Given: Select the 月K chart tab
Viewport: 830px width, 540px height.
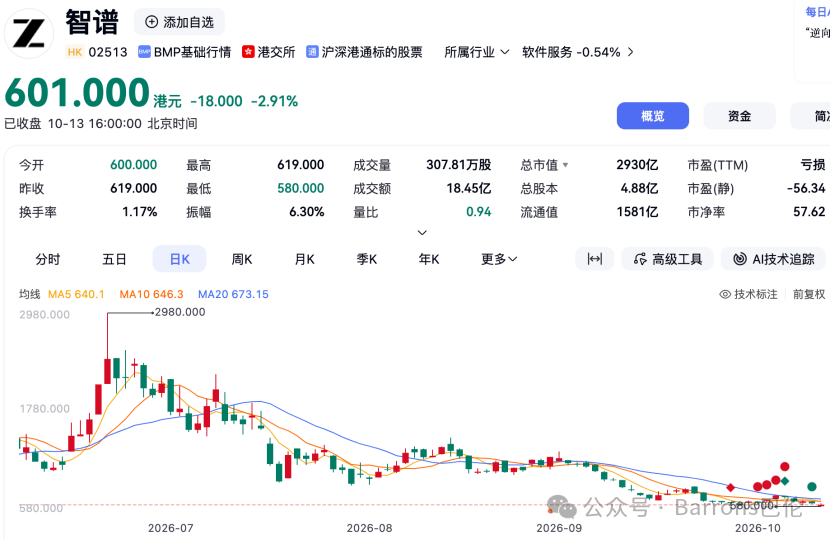Looking at the screenshot, I should (x=304, y=259).
